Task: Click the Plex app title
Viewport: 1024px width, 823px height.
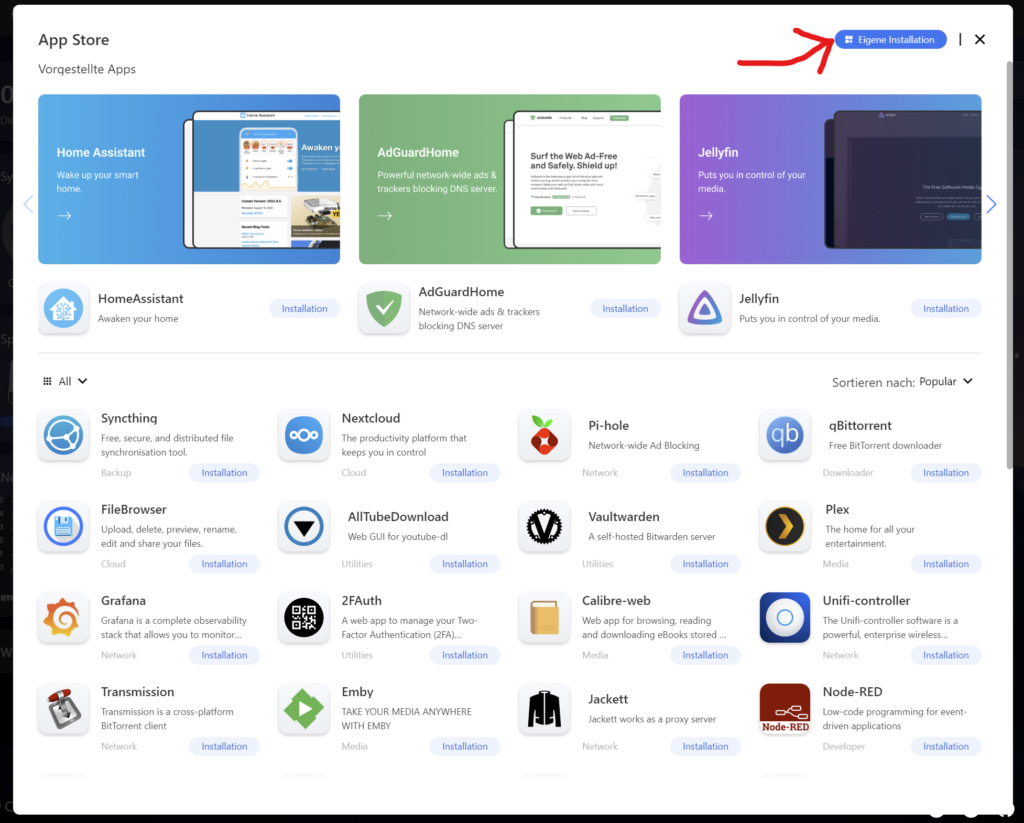Action: point(837,509)
